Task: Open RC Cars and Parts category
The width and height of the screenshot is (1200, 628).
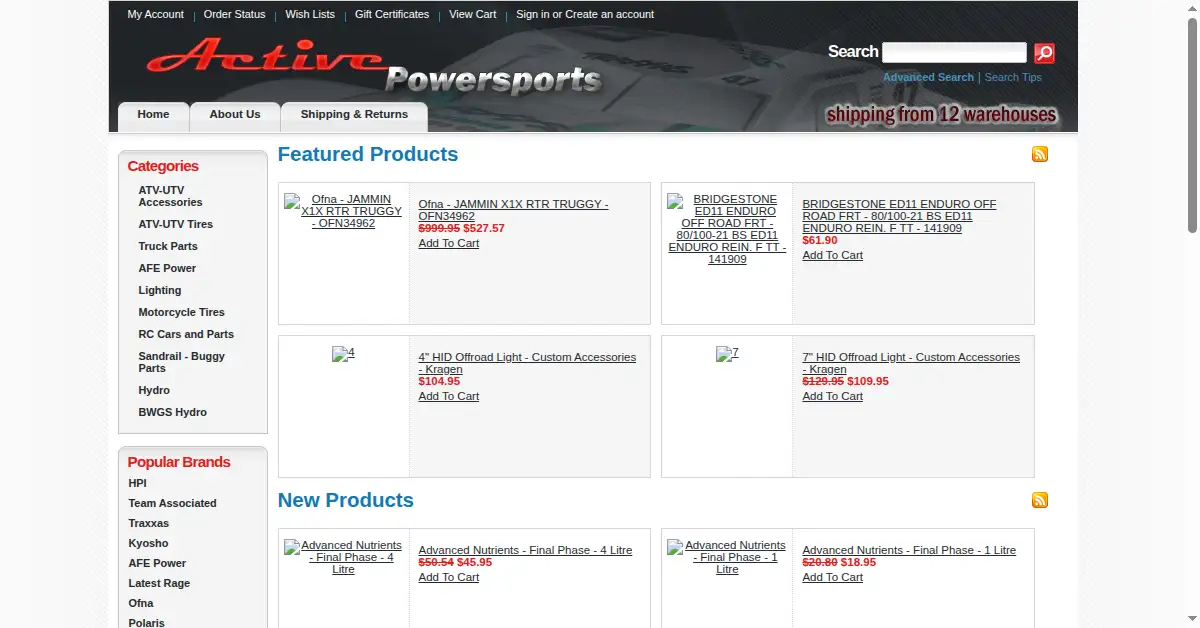Action: point(186,334)
